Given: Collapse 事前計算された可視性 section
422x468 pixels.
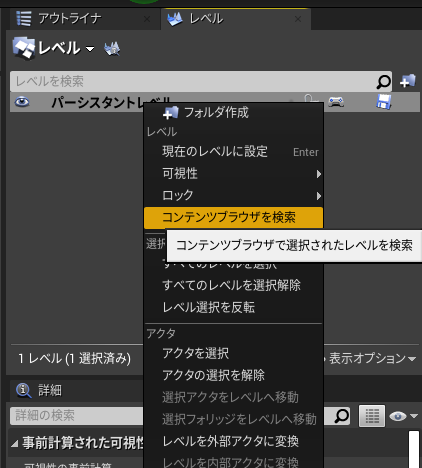Looking at the screenshot, I should 14,444.
